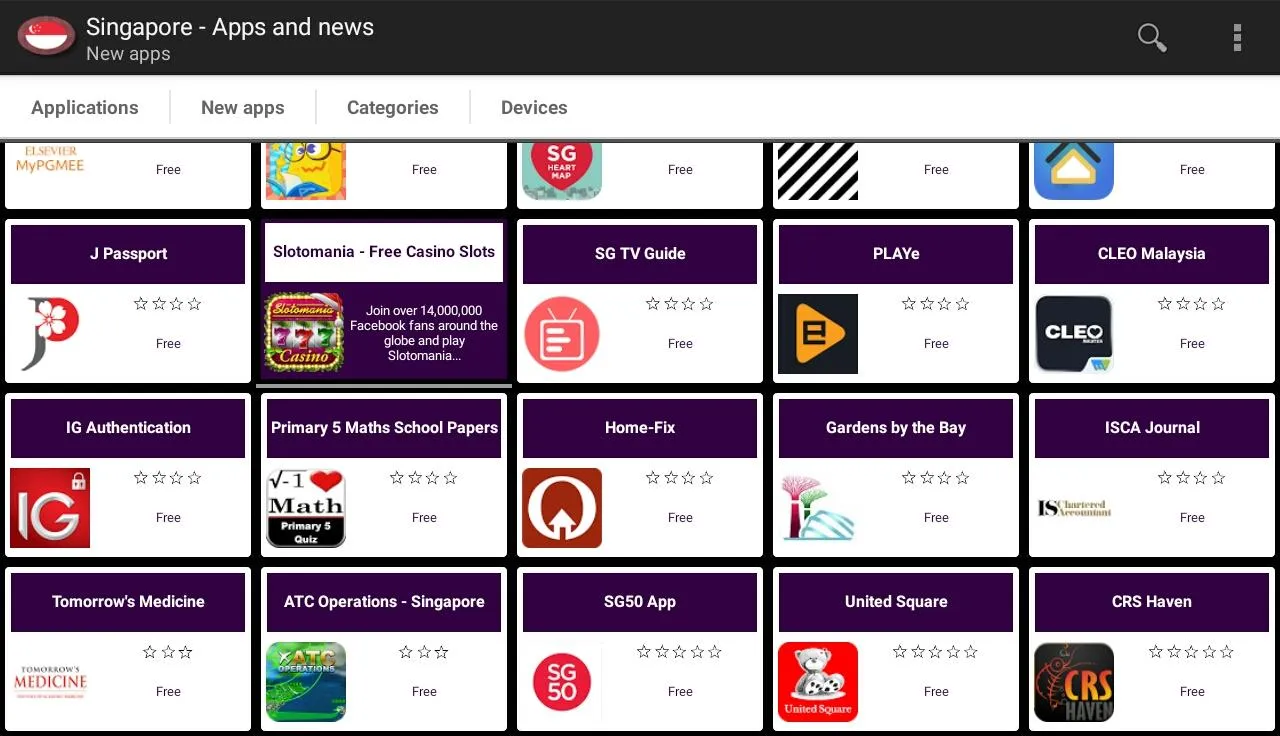Open the ATC Operations app icon
1280x736 pixels.
[306, 682]
